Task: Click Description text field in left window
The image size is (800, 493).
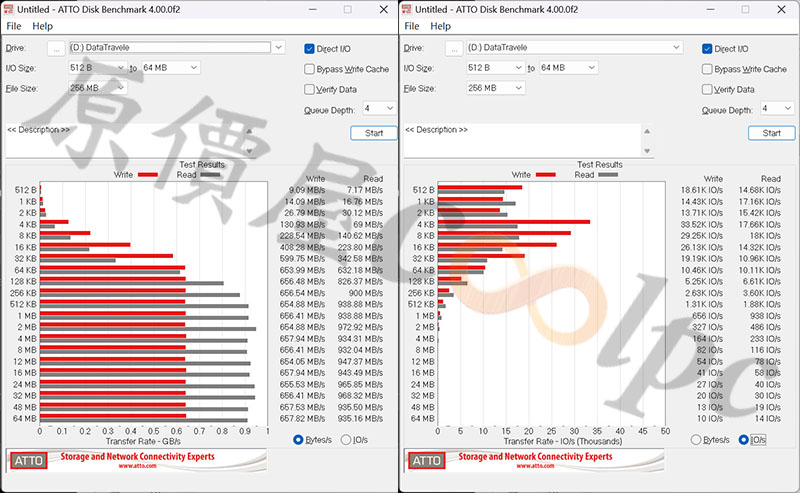Action: (x=124, y=140)
